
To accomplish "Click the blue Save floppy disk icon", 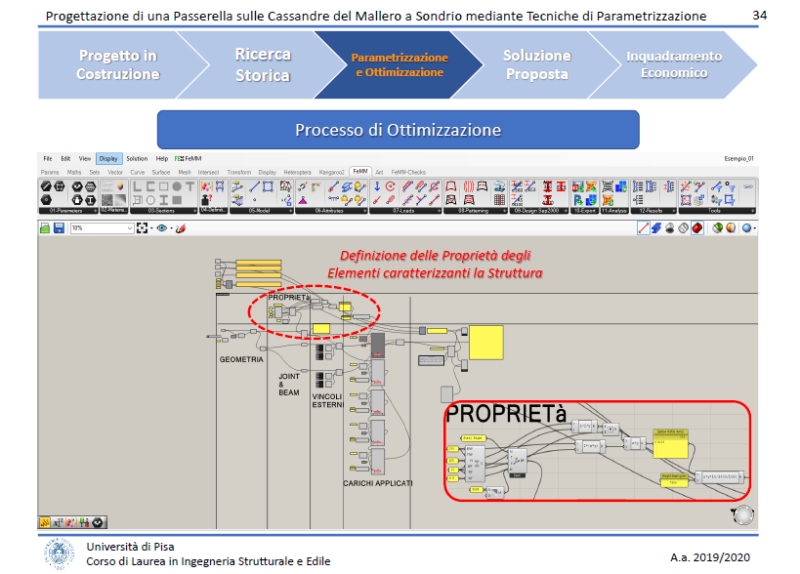I will [x=59, y=228].
